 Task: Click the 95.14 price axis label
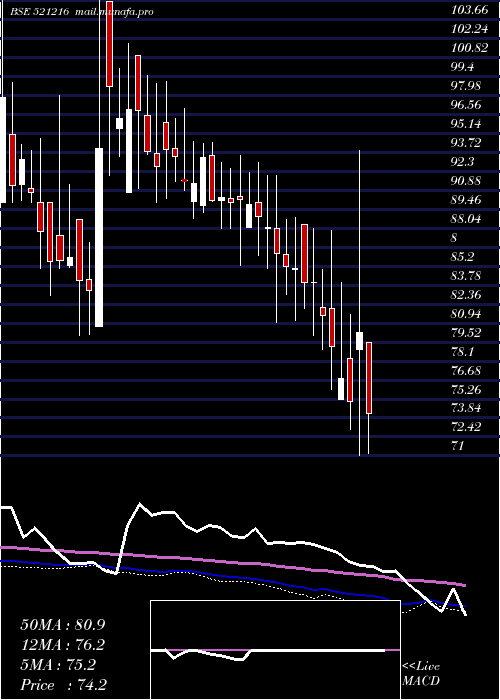467,124
